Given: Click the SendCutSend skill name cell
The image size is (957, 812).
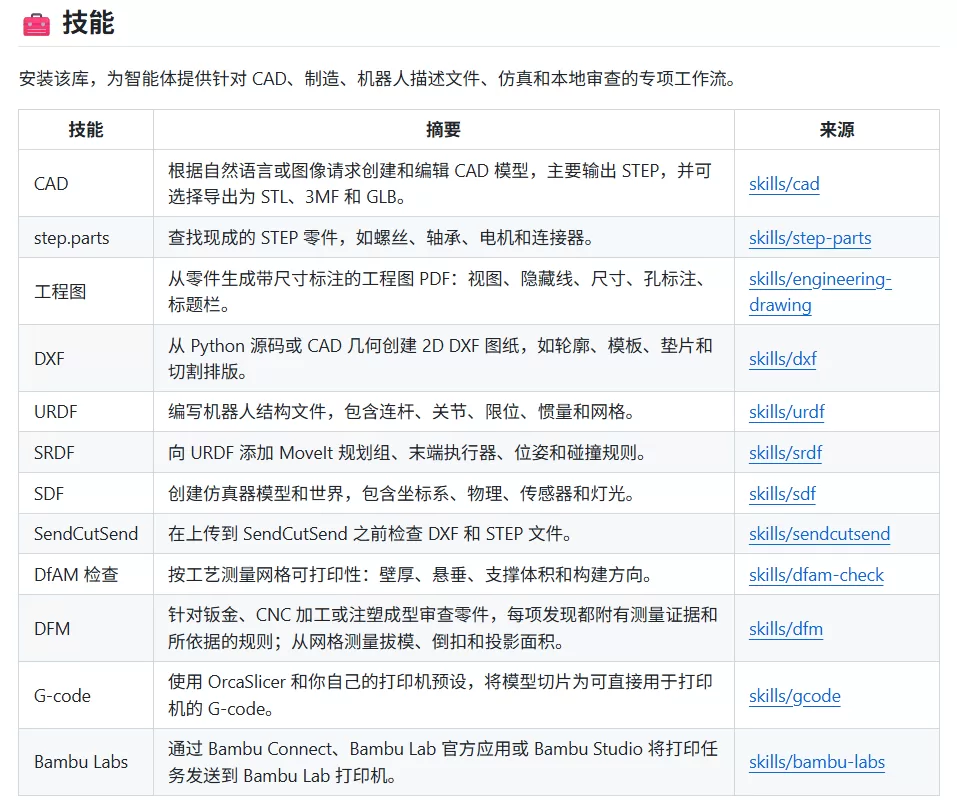Looking at the screenshot, I should [86, 534].
